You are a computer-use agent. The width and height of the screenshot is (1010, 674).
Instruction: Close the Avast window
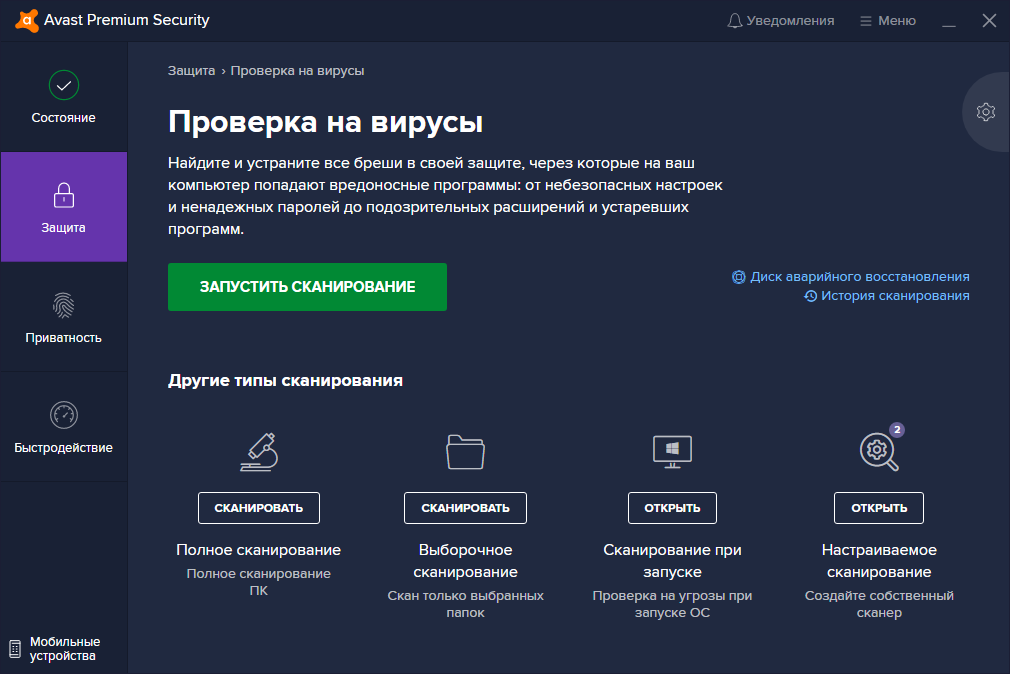coord(989,21)
